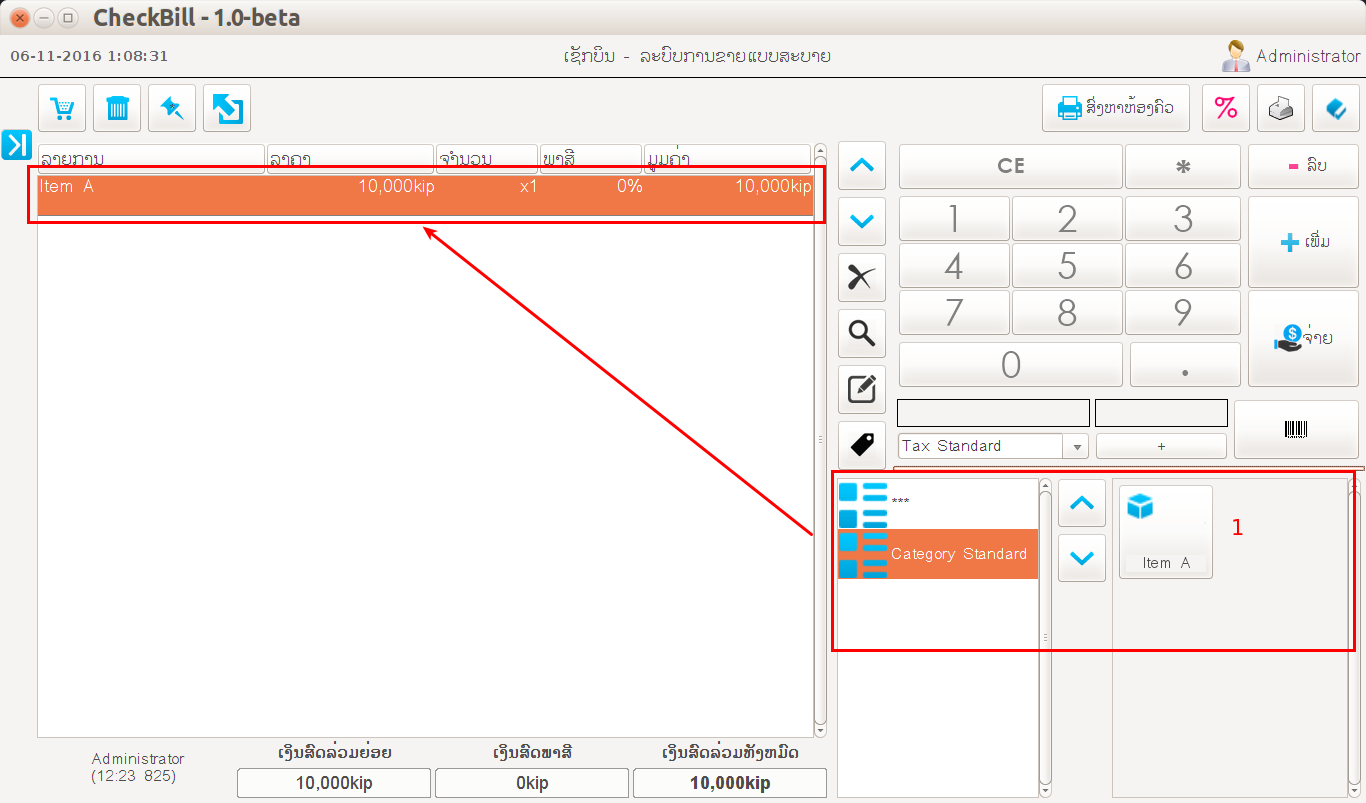Add the Item A product tile
The image size is (1366, 803).
tap(1165, 532)
